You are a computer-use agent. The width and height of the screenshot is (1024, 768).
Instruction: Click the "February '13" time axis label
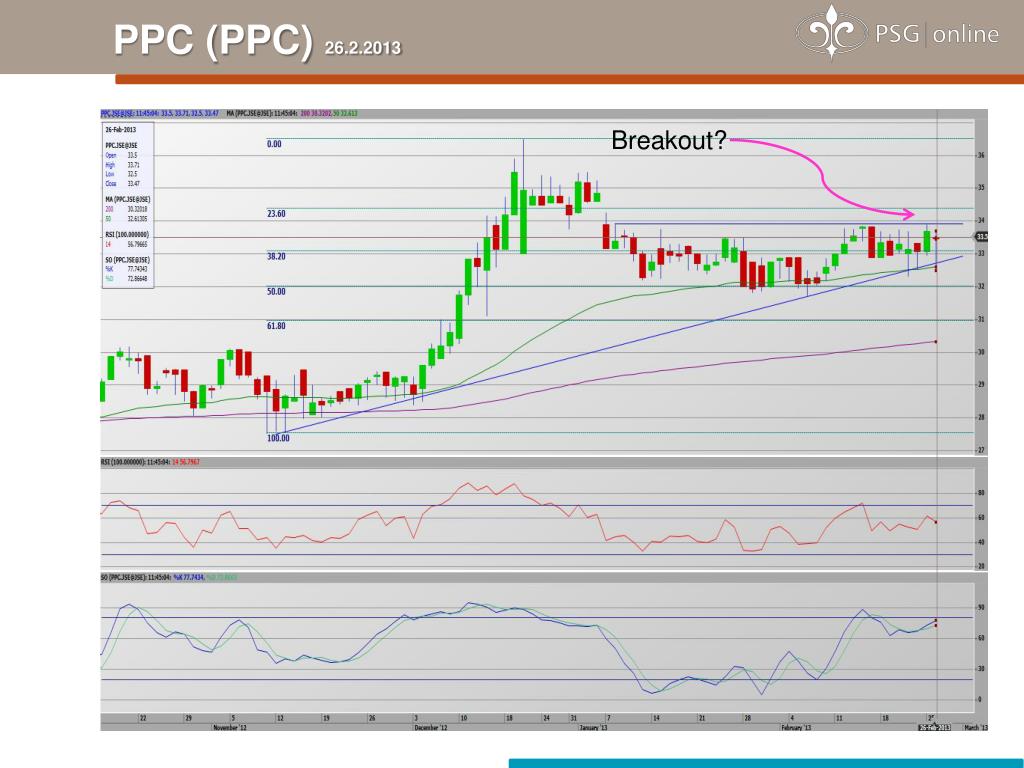coord(796,727)
